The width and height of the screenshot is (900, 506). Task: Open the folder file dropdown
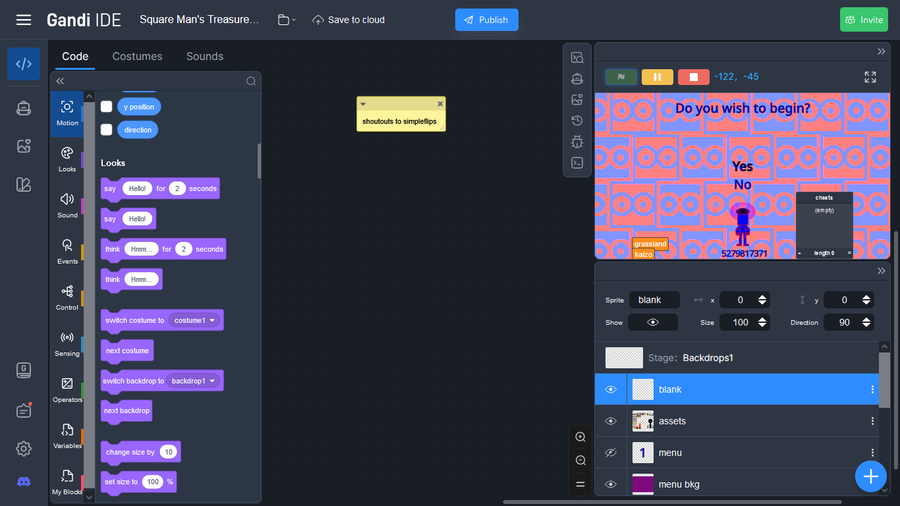(286, 20)
